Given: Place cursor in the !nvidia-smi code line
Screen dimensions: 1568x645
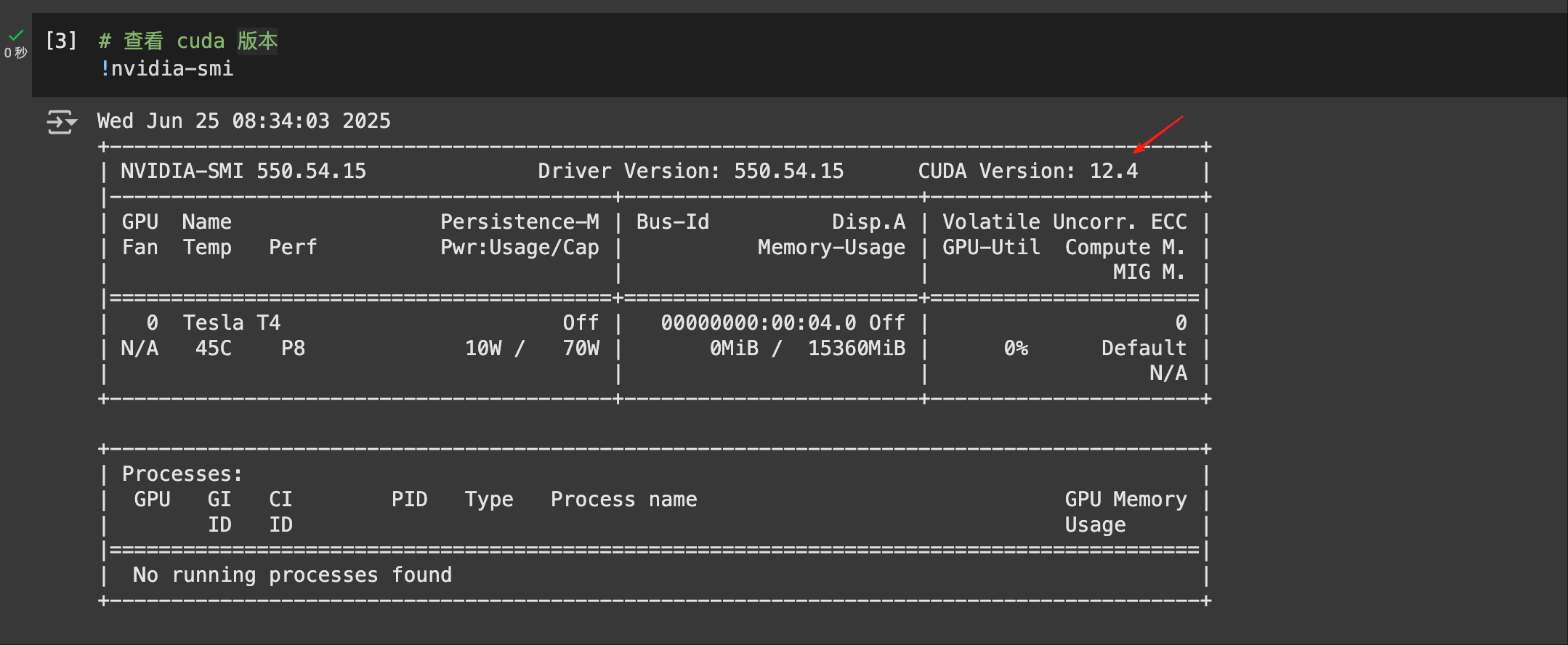Looking at the screenshot, I should click(167, 69).
